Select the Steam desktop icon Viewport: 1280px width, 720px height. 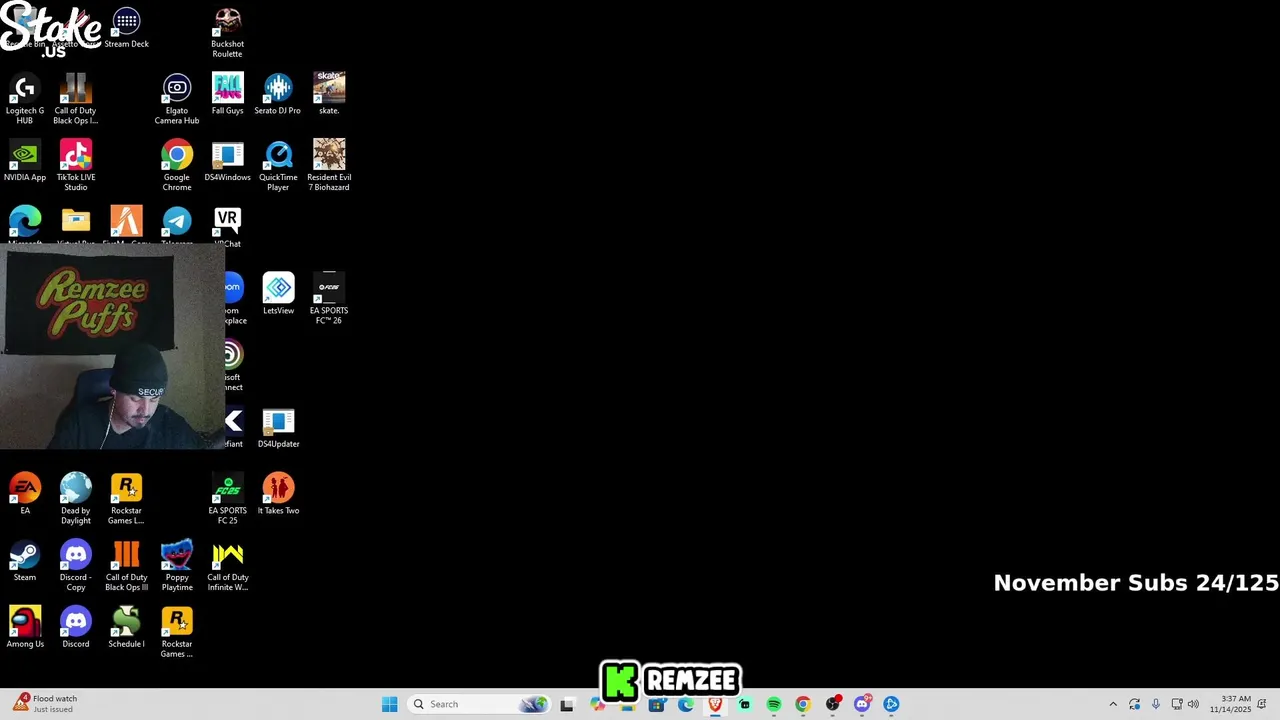[25, 560]
